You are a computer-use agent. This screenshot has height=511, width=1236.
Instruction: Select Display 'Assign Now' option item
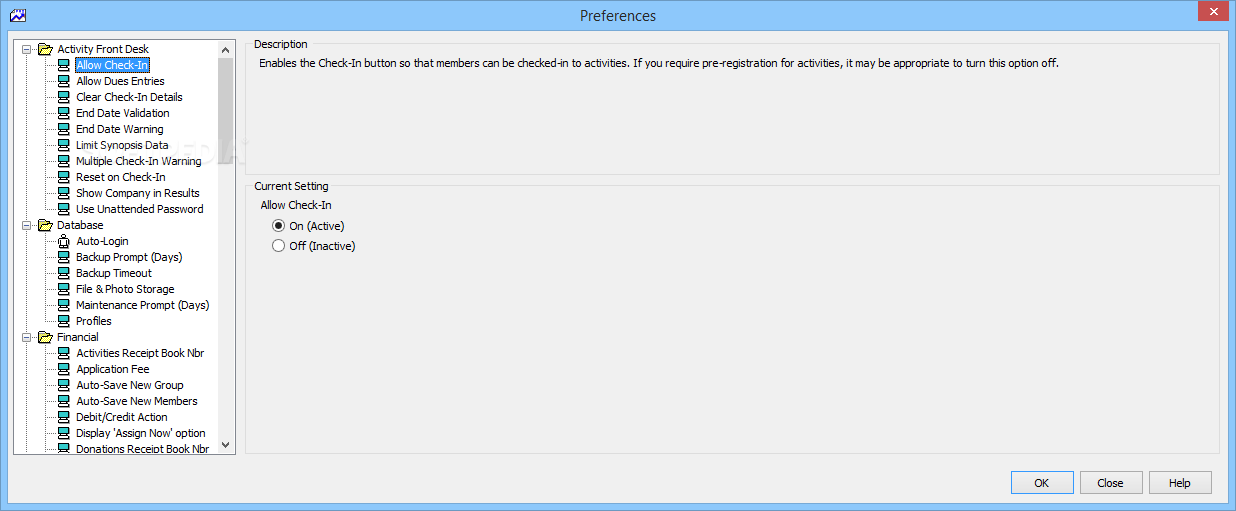141,433
